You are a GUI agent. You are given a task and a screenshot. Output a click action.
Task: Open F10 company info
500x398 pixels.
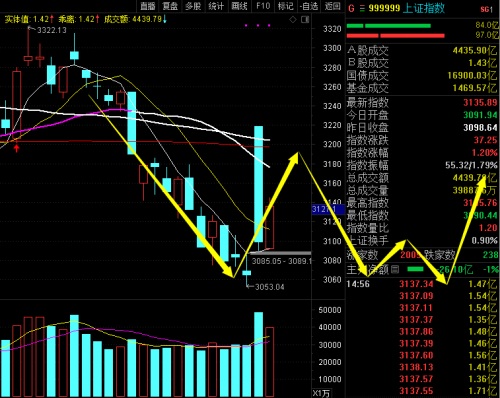[x=263, y=6]
